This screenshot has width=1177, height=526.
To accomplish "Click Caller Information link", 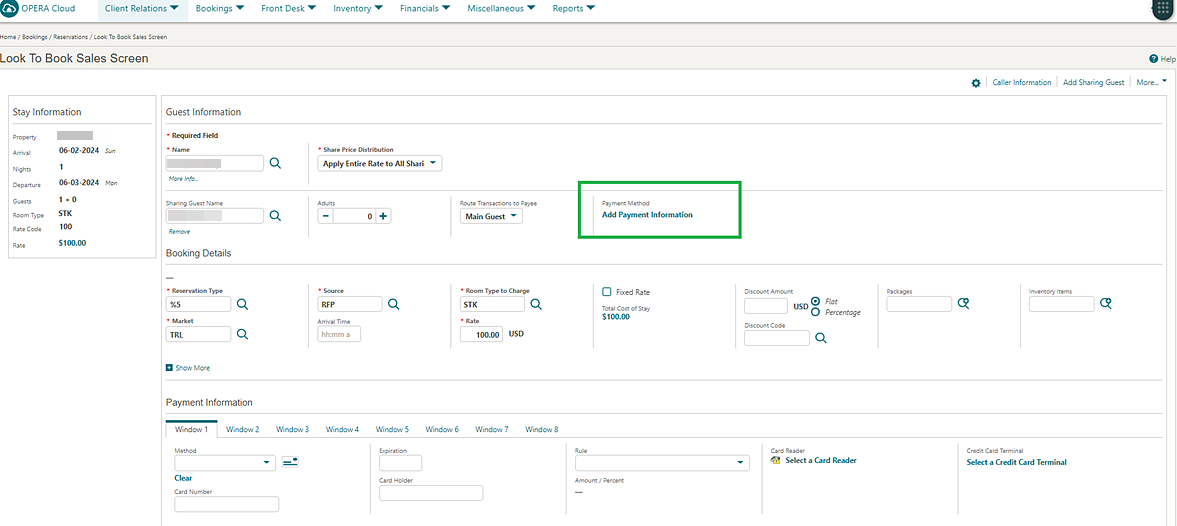I will [1022, 83].
